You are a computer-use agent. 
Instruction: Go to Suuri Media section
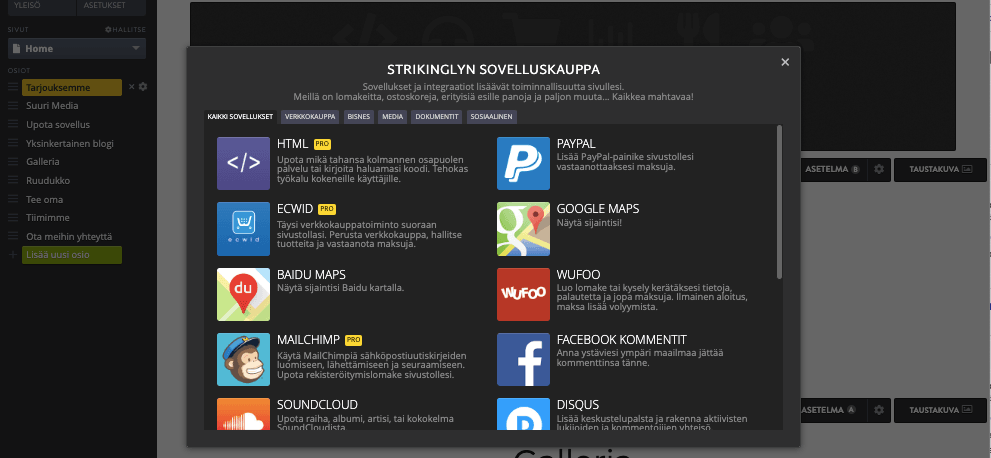[x=52, y=105]
